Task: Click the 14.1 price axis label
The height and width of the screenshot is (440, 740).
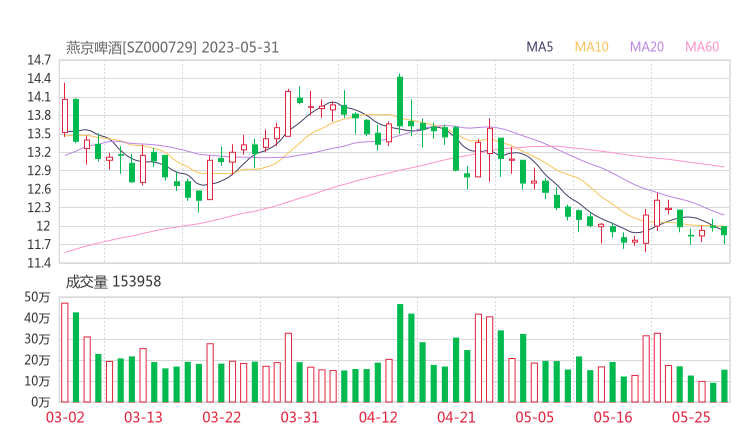Action: click(39, 97)
